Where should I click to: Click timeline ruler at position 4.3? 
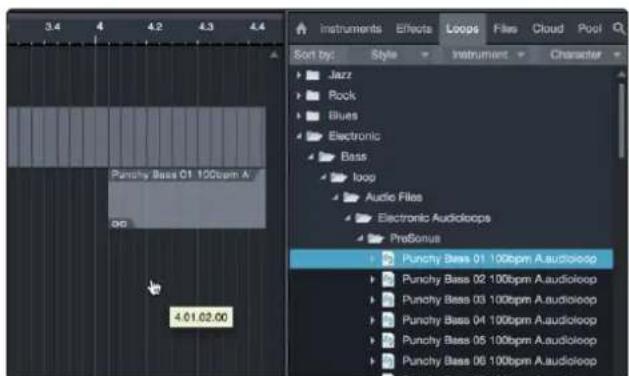(206, 27)
